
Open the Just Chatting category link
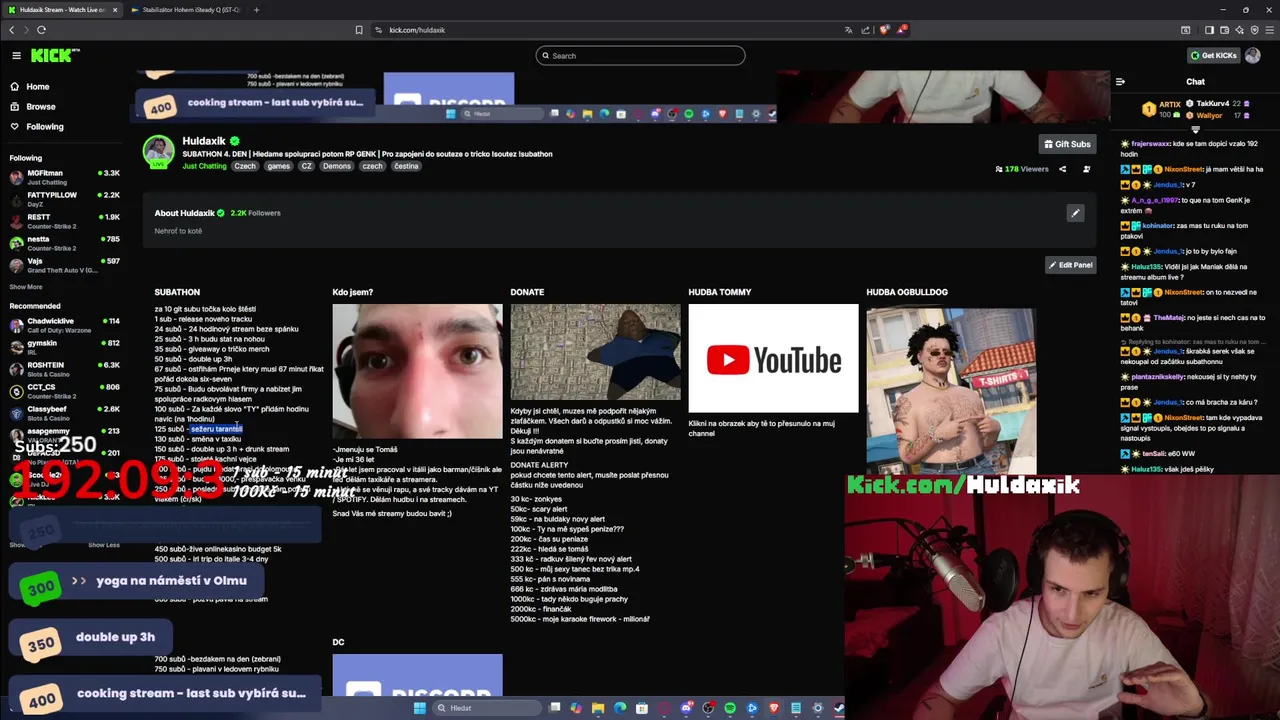pyautogui.click(x=204, y=166)
